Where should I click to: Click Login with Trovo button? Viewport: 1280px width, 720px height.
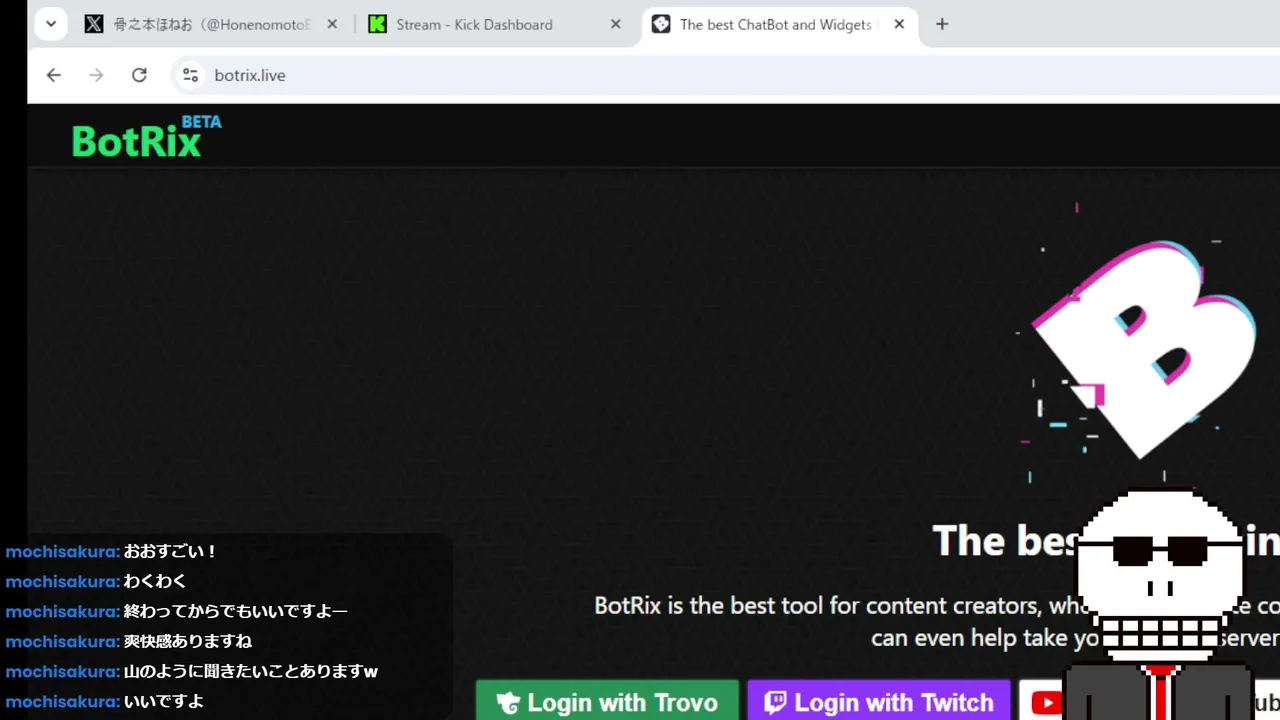pyautogui.click(x=607, y=702)
